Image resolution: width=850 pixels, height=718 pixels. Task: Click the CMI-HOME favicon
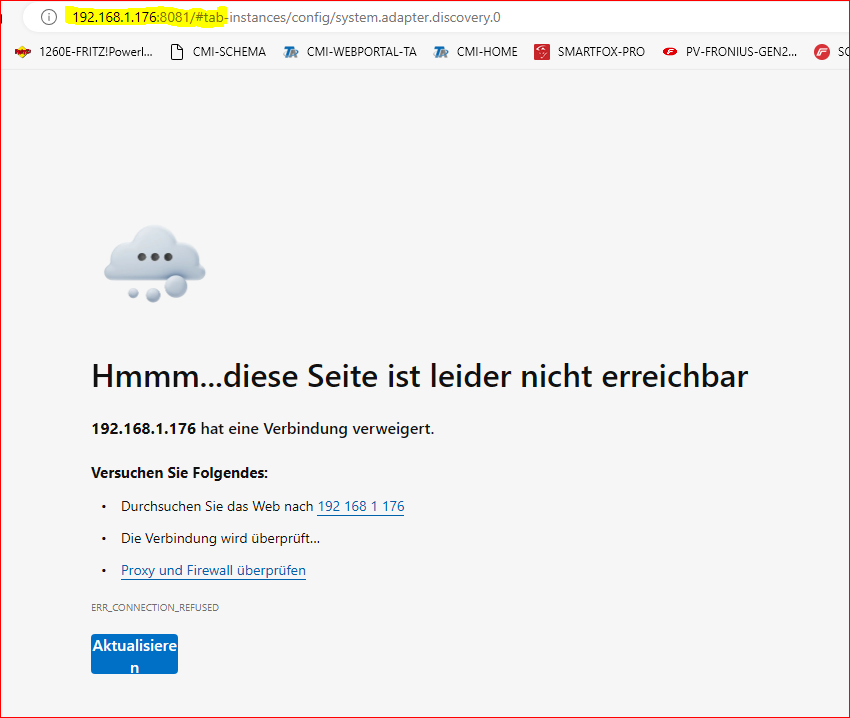pyautogui.click(x=441, y=52)
